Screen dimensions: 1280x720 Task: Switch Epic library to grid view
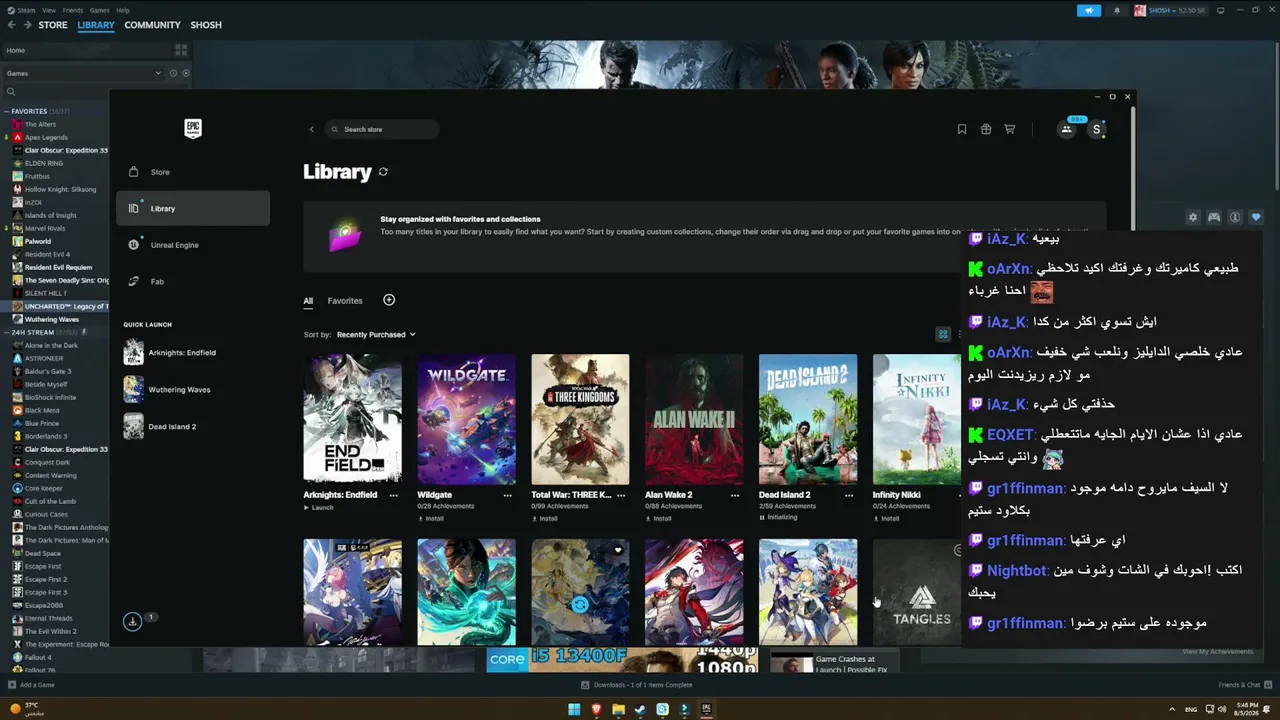point(942,334)
